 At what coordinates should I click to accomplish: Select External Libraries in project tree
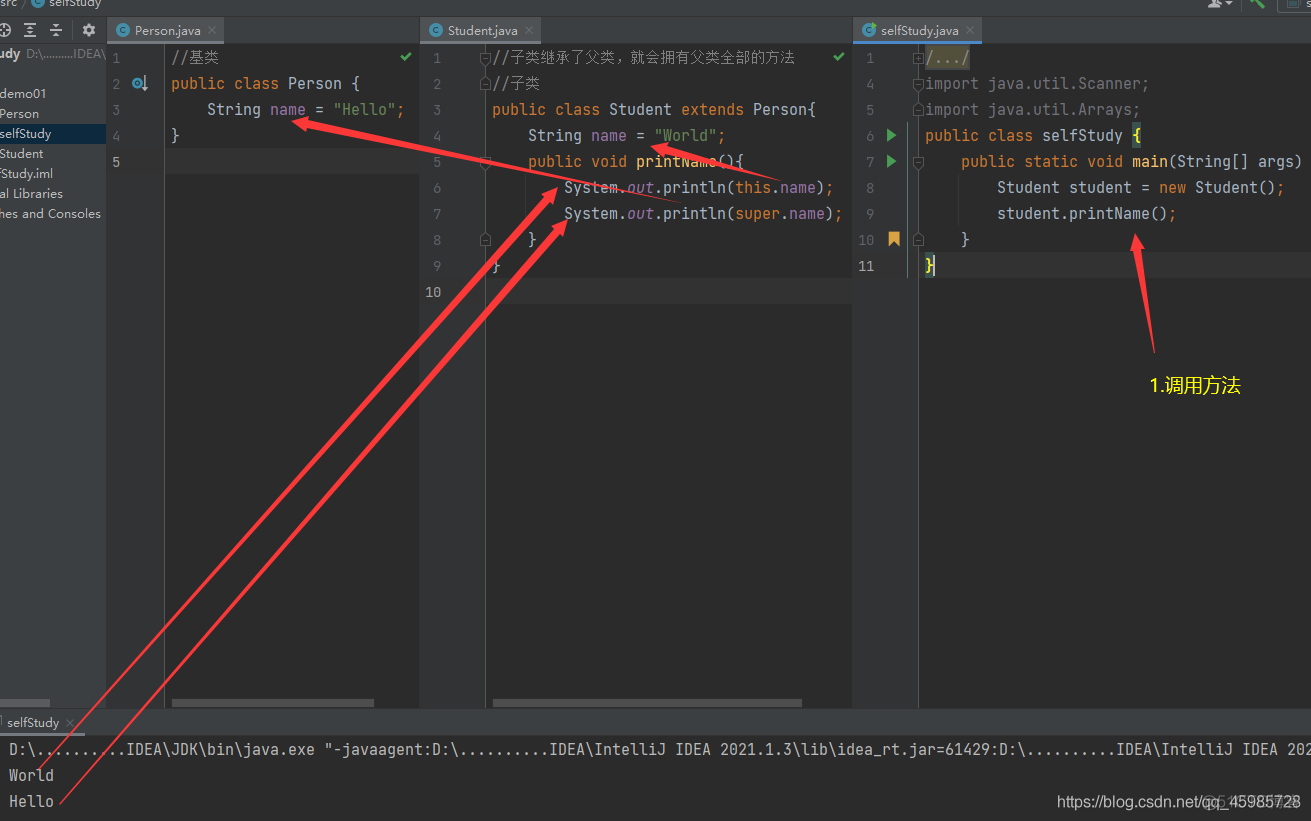31,193
